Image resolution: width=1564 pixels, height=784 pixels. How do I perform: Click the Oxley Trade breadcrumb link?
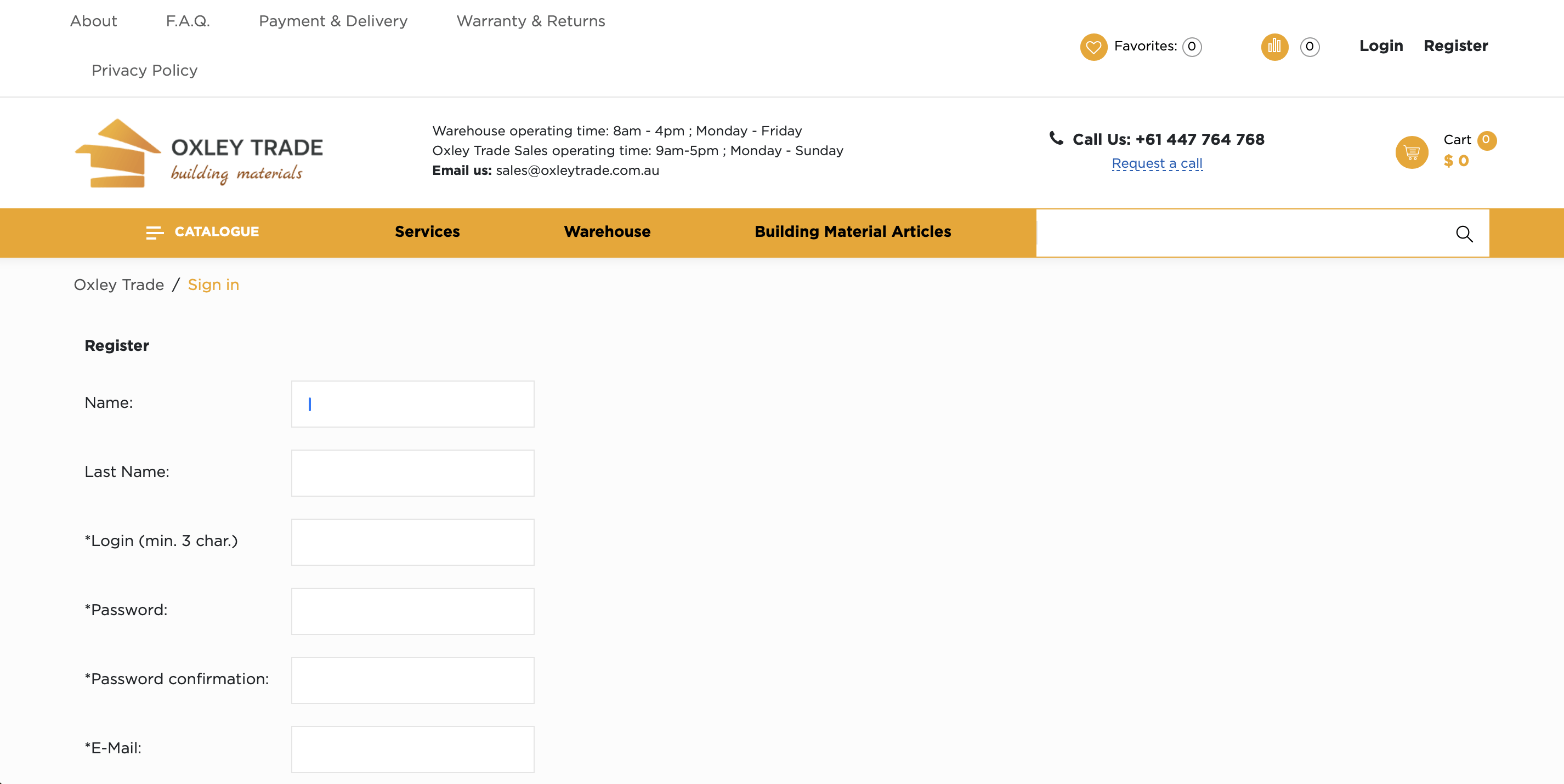pos(119,285)
